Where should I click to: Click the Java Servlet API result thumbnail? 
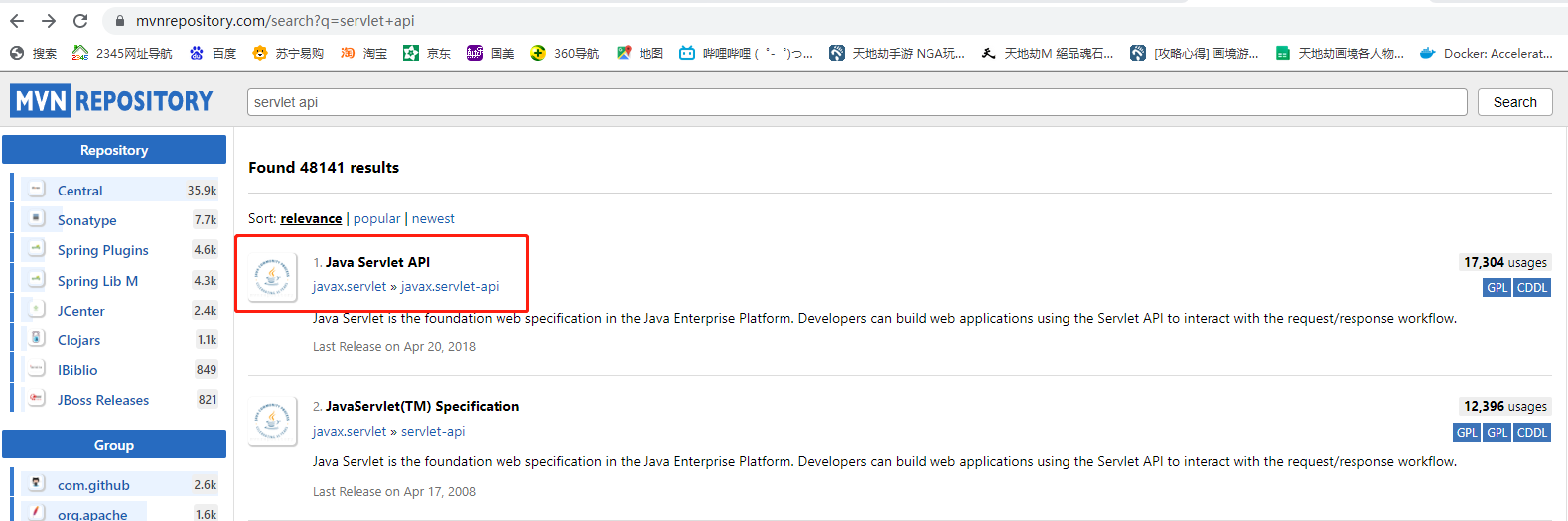pos(273,275)
